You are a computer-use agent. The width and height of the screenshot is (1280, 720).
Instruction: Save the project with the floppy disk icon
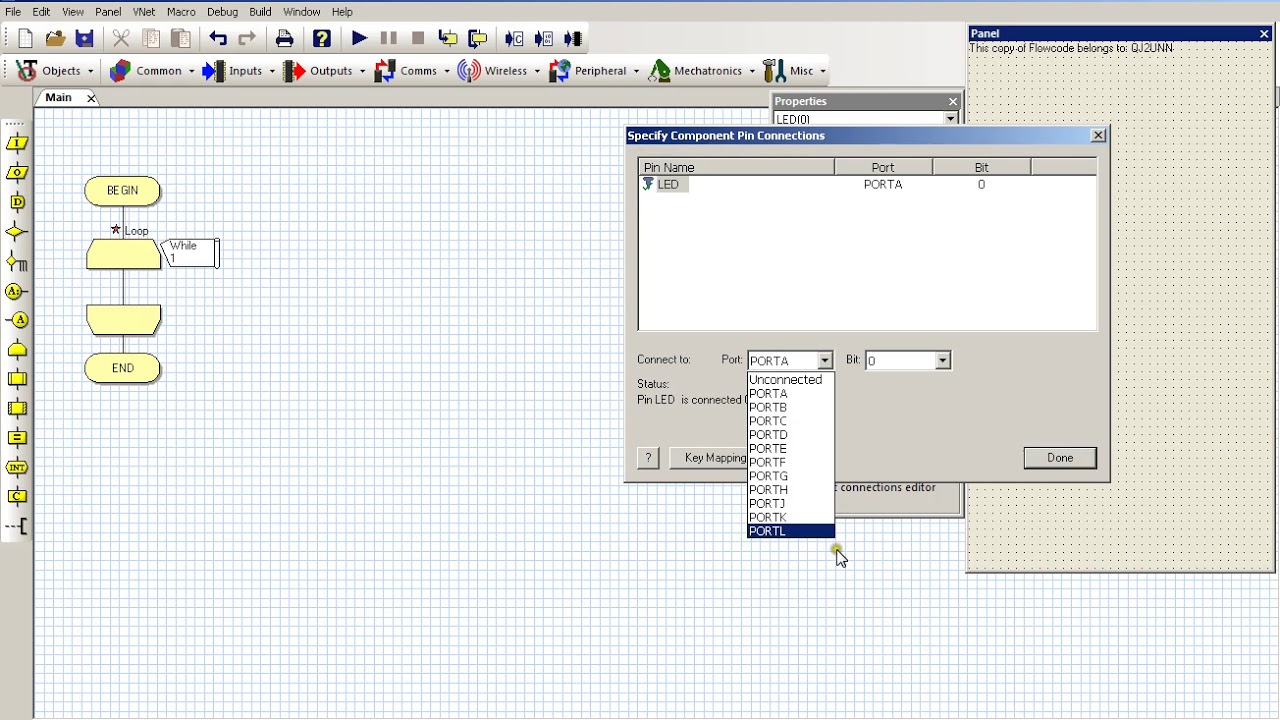point(84,39)
